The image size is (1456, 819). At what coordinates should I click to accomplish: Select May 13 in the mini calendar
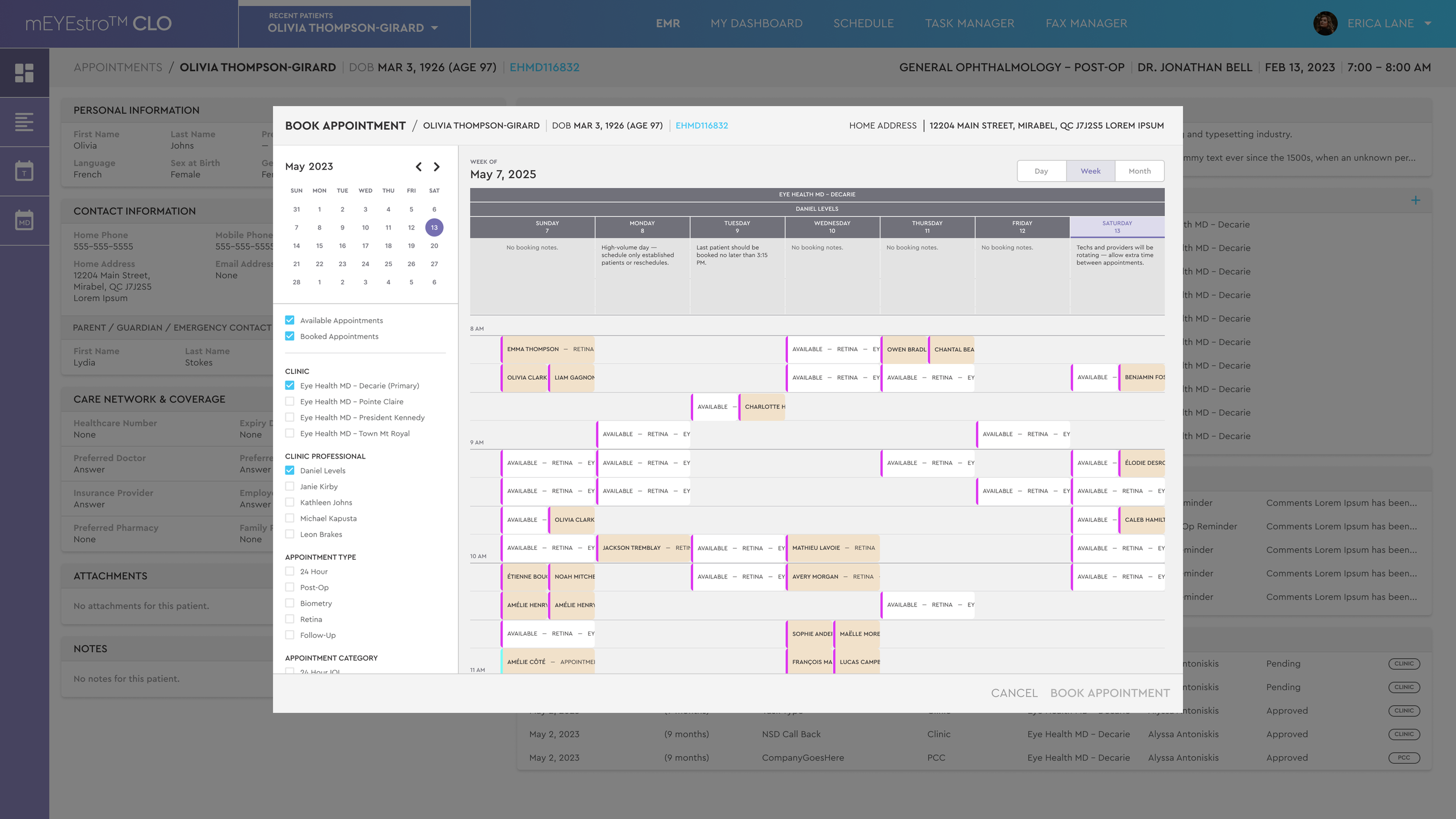(434, 228)
